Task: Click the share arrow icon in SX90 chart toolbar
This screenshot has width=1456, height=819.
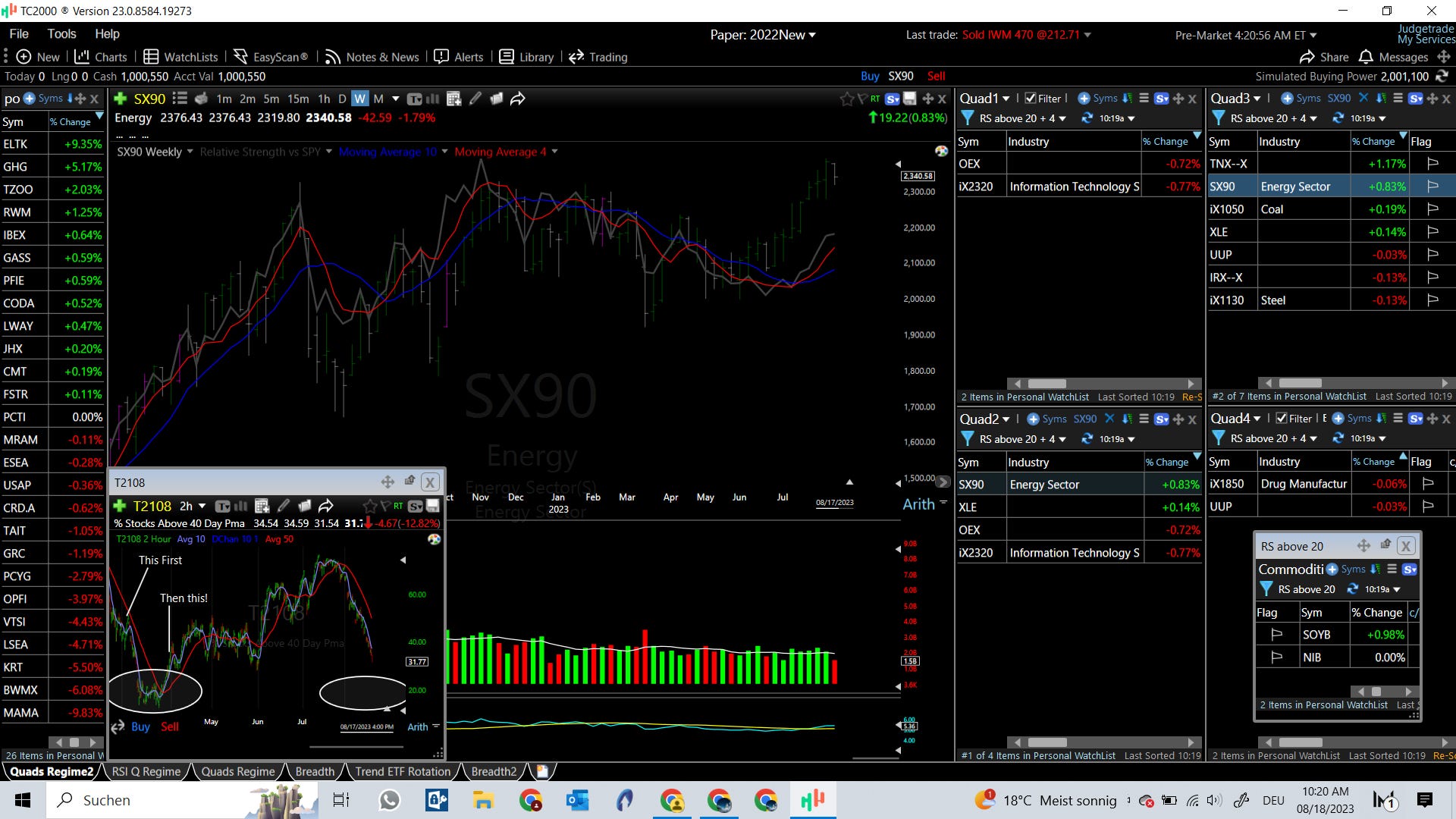Action: point(518,99)
